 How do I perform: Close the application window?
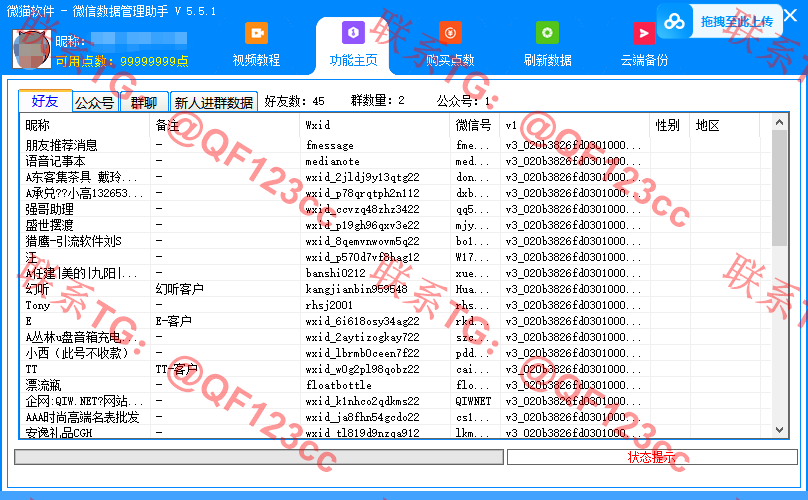point(790,16)
